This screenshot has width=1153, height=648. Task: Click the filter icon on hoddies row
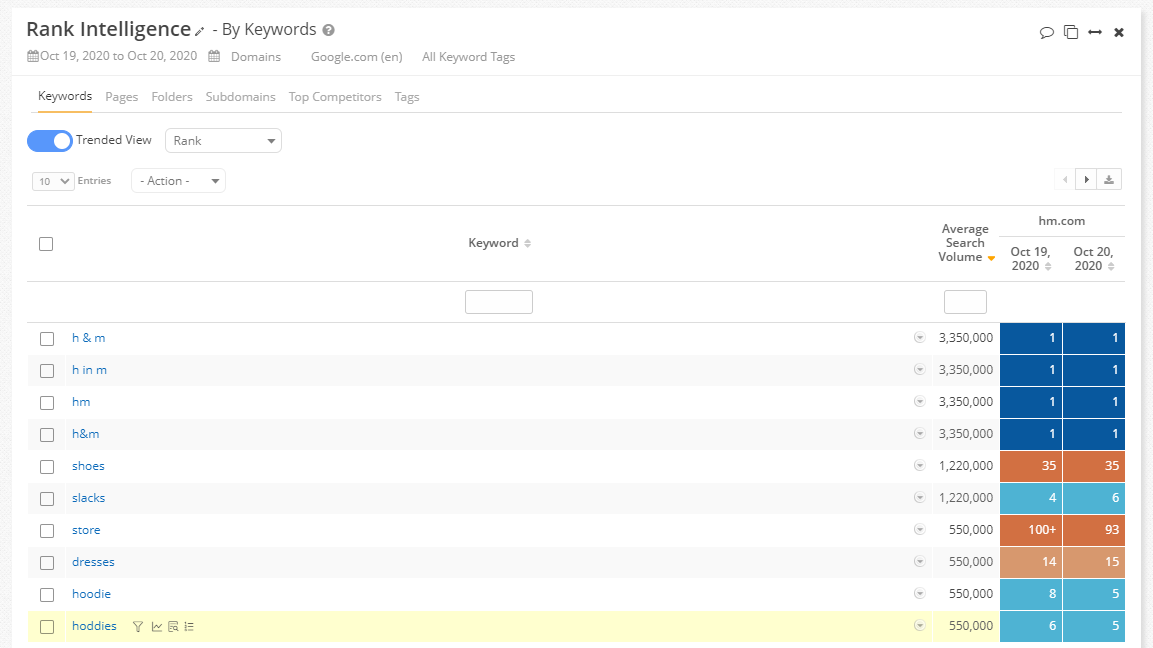coord(138,627)
